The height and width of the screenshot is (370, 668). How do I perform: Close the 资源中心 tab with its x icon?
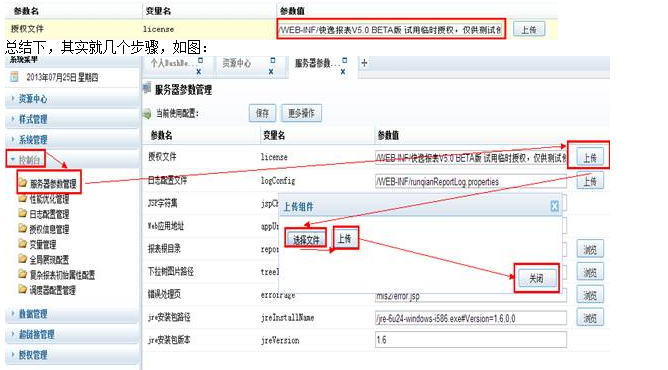pyautogui.click(x=271, y=72)
